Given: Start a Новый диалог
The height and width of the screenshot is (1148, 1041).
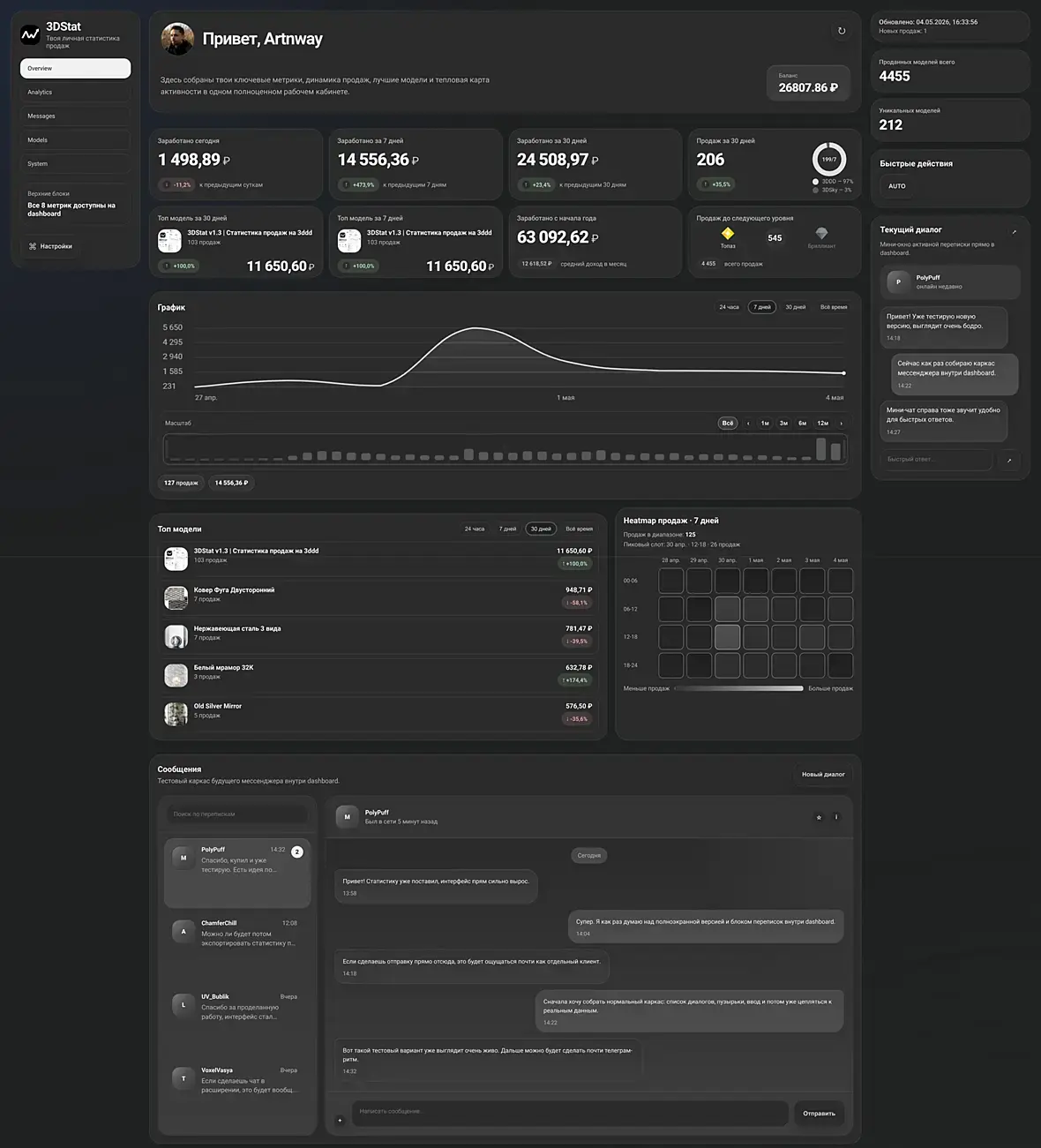Looking at the screenshot, I should (x=823, y=774).
